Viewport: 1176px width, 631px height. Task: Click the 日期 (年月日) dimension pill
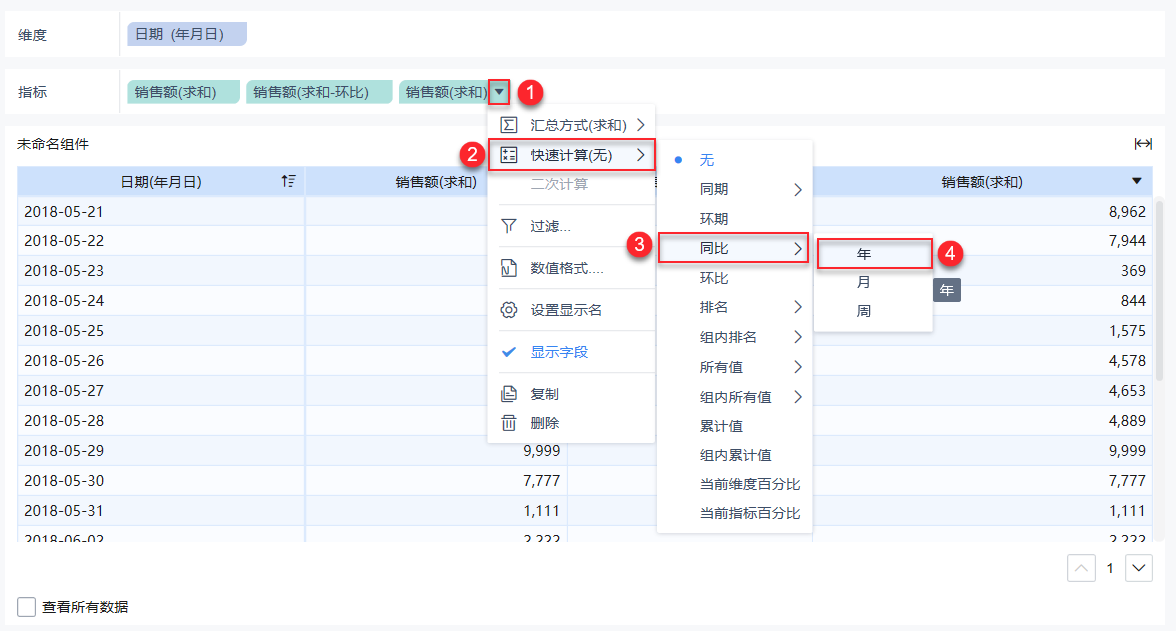coord(186,34)
